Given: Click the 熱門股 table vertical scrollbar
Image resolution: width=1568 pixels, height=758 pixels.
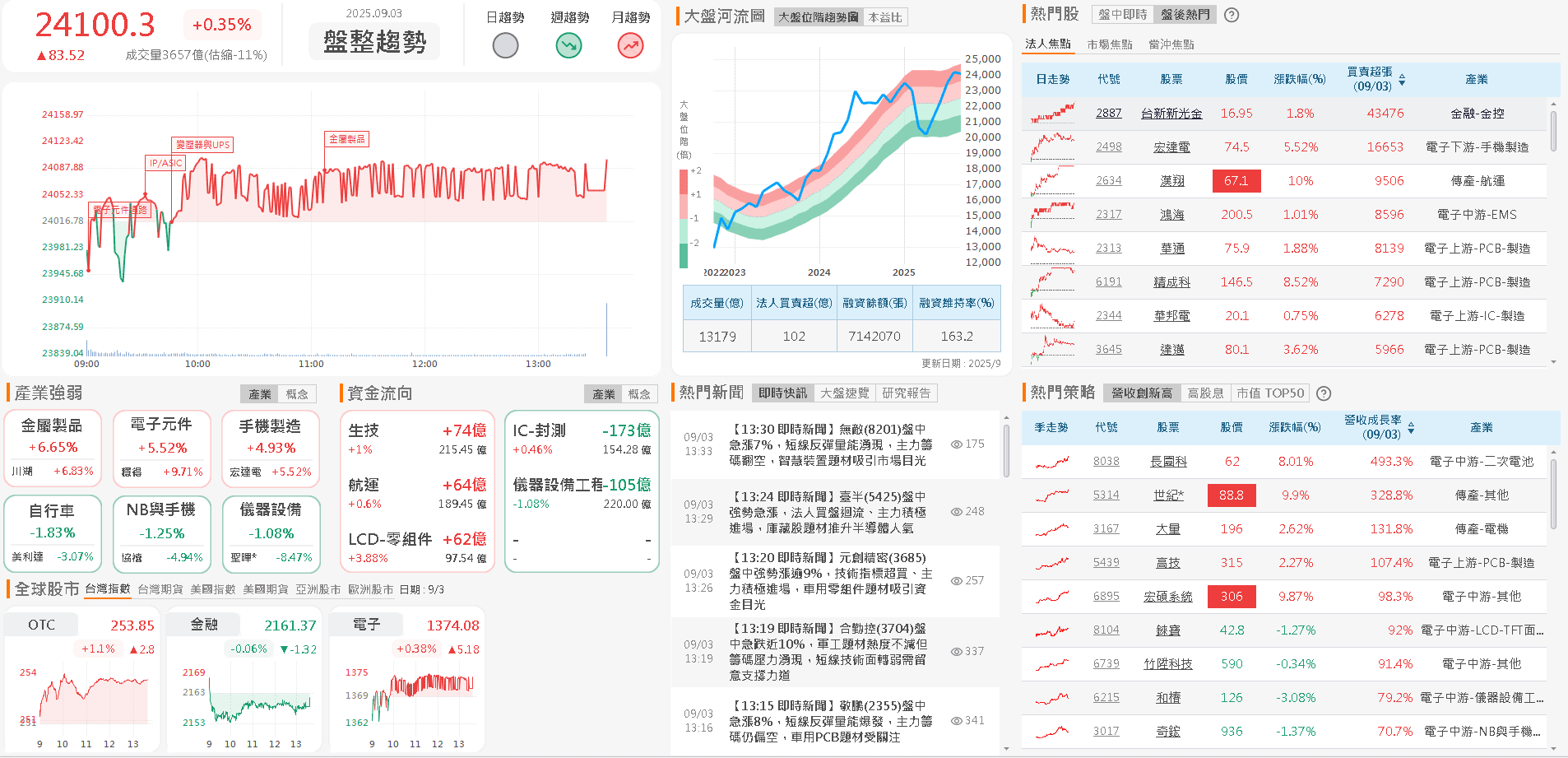Looking at the screenshot, I should coord(1553,130).
